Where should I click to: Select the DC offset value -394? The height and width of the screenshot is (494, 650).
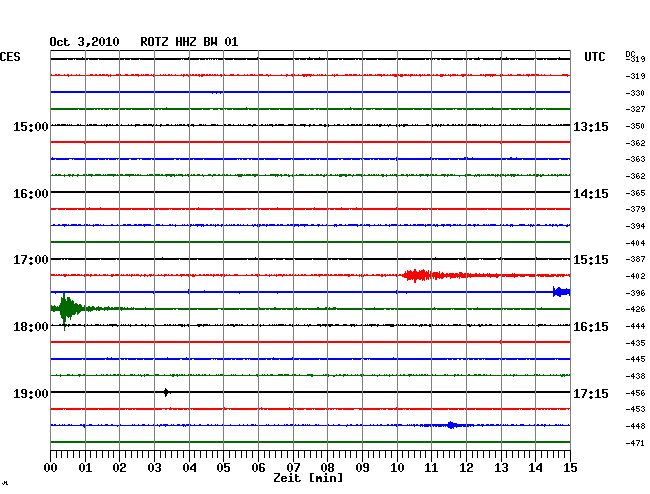click(x=635, y=226)
